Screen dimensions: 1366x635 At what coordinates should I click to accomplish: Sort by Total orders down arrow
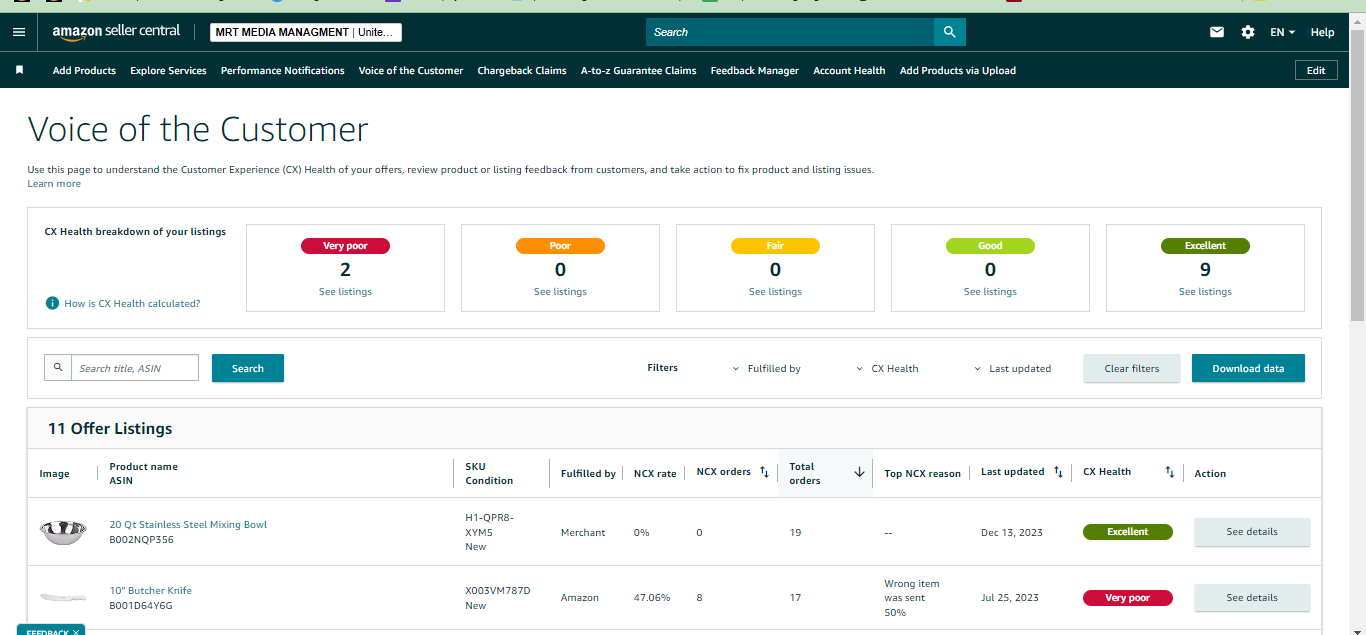859,472
